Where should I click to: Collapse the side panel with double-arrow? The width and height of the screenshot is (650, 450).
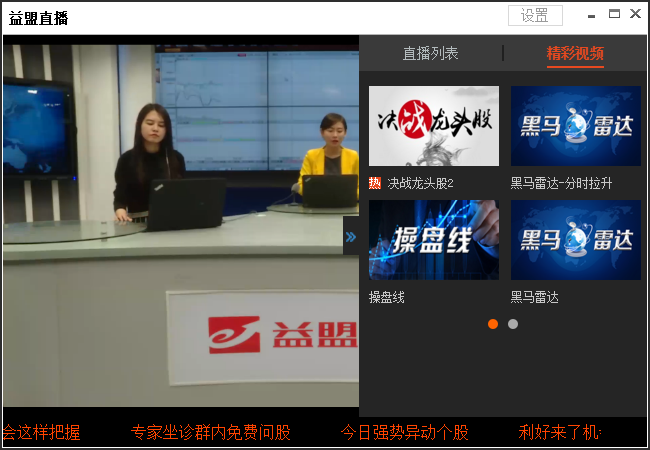(x=351, y=237)
